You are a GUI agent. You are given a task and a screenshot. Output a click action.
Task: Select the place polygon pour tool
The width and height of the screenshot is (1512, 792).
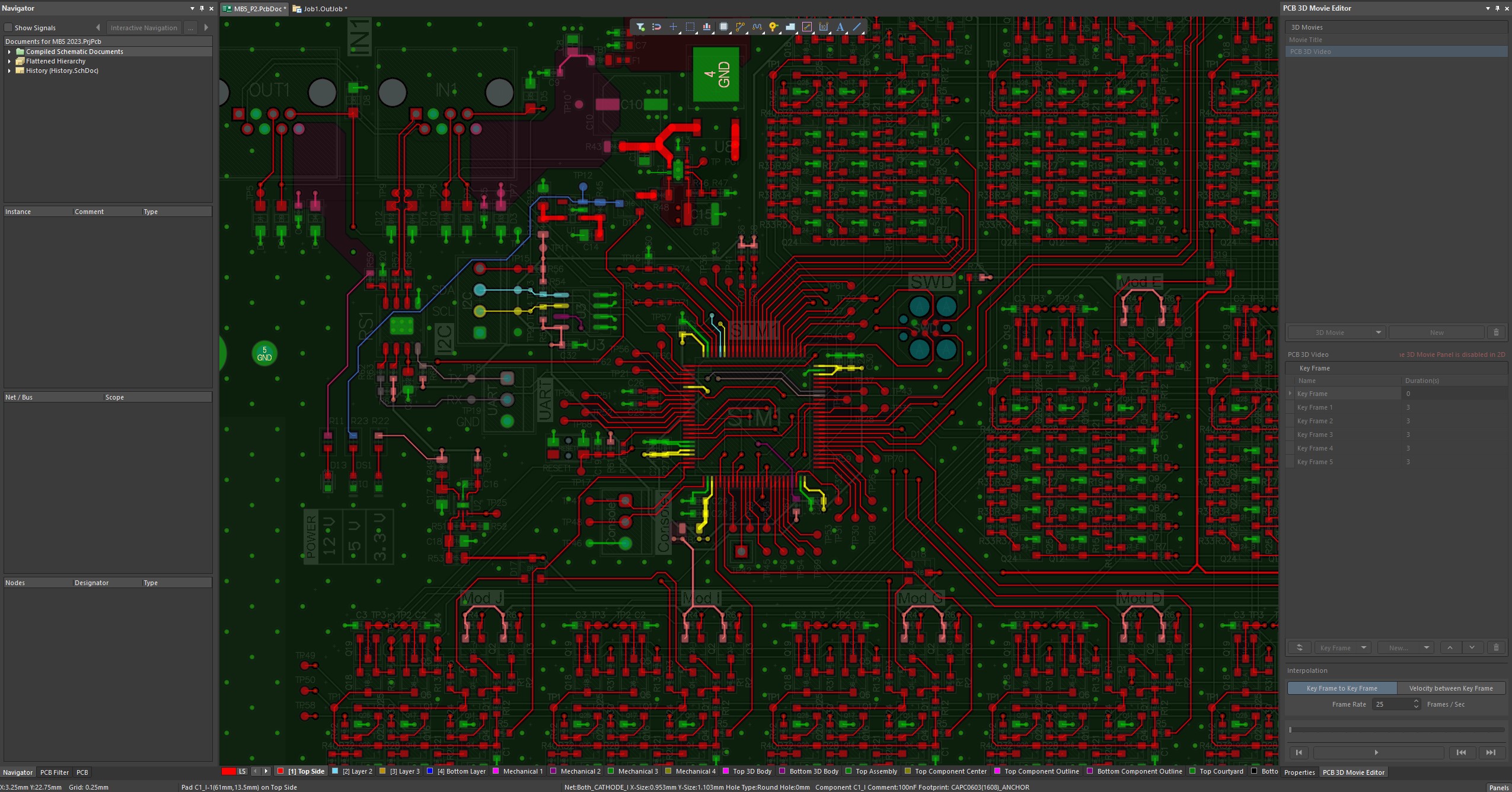(x=790, y=27)
